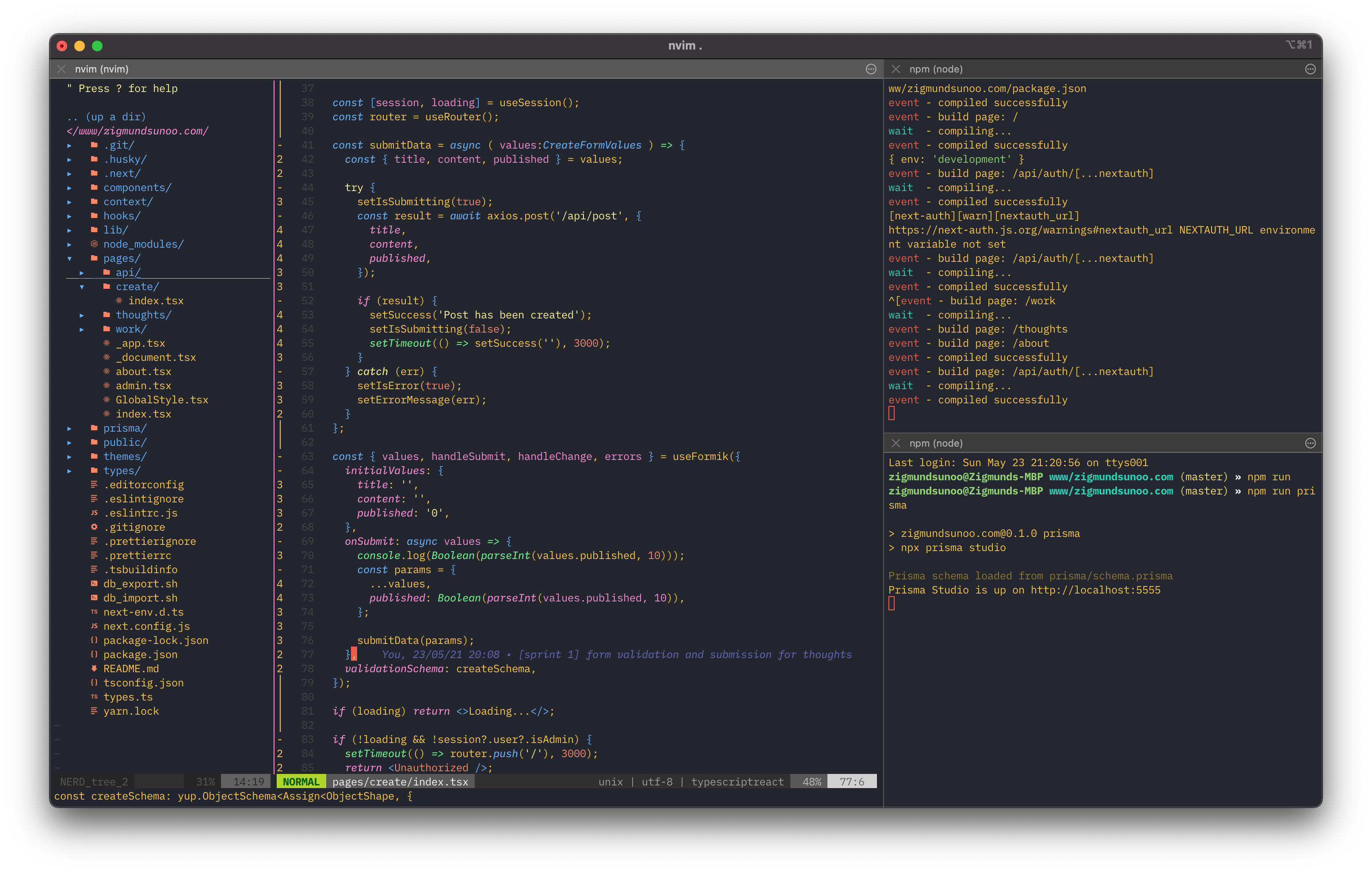The height and width of the screenshot is (873, 1372).
Task: Expand the prisma folder arrow
Action: pyautogui.click(x=69, y=428)
